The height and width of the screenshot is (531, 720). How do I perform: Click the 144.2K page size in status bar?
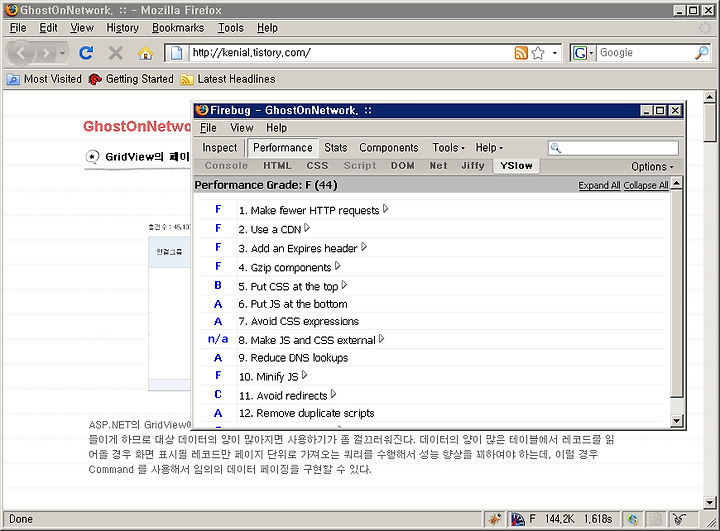559,520
